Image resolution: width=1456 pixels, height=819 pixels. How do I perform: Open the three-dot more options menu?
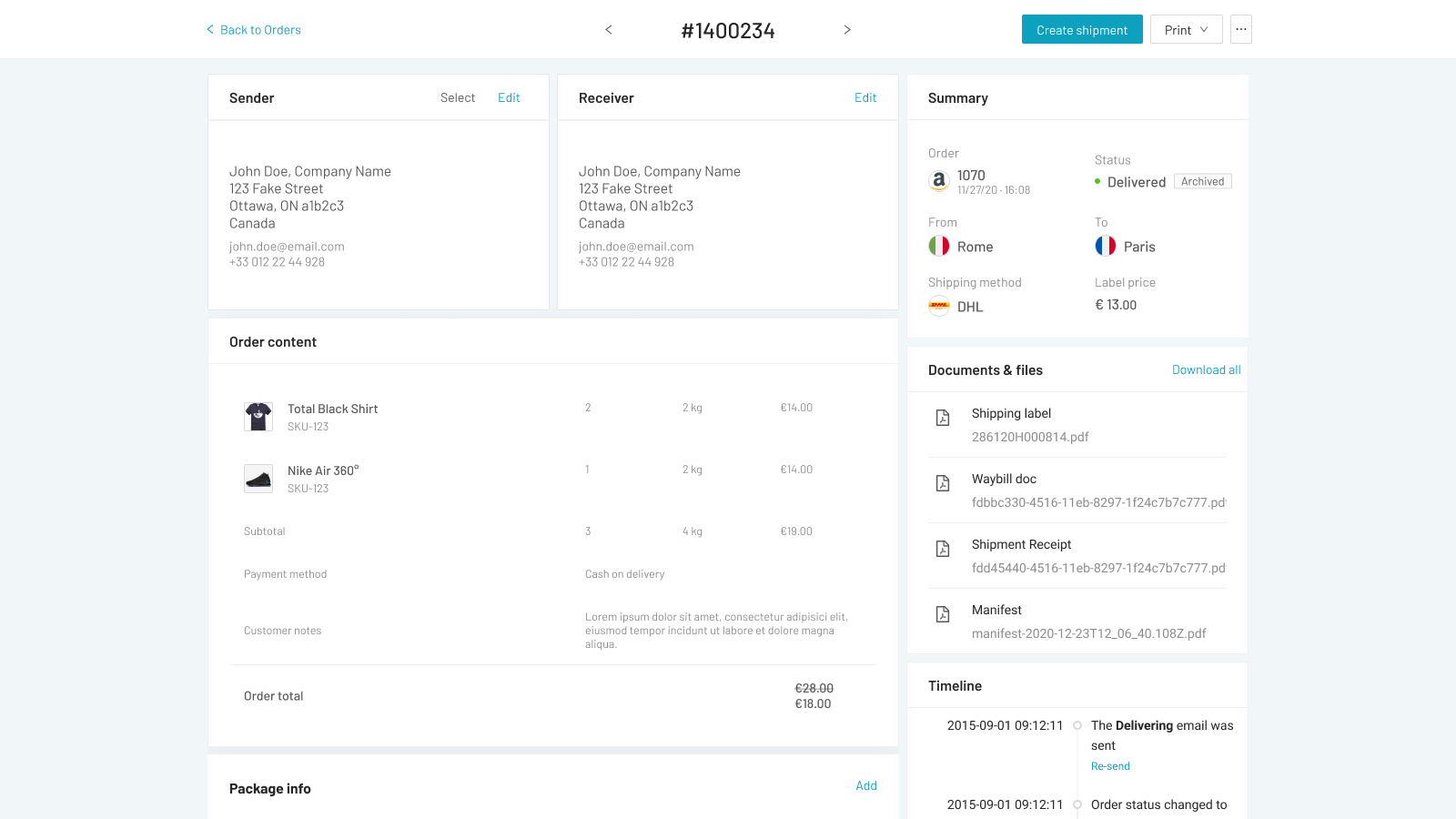click(x=1241, y=30)
